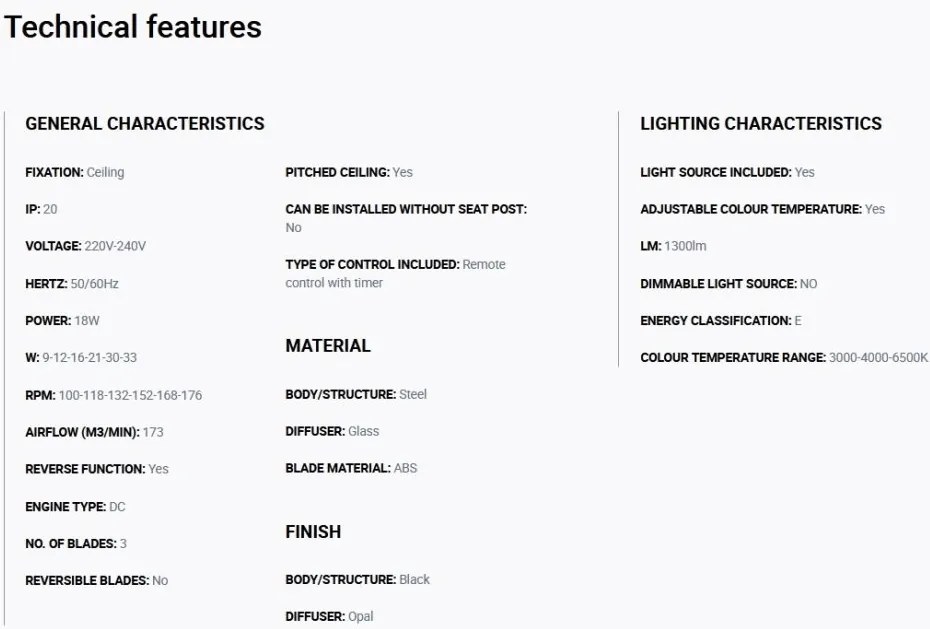Click Type of Control Included text
The height and width of the screenshot is (629, 930).
(x=372, y=264)
